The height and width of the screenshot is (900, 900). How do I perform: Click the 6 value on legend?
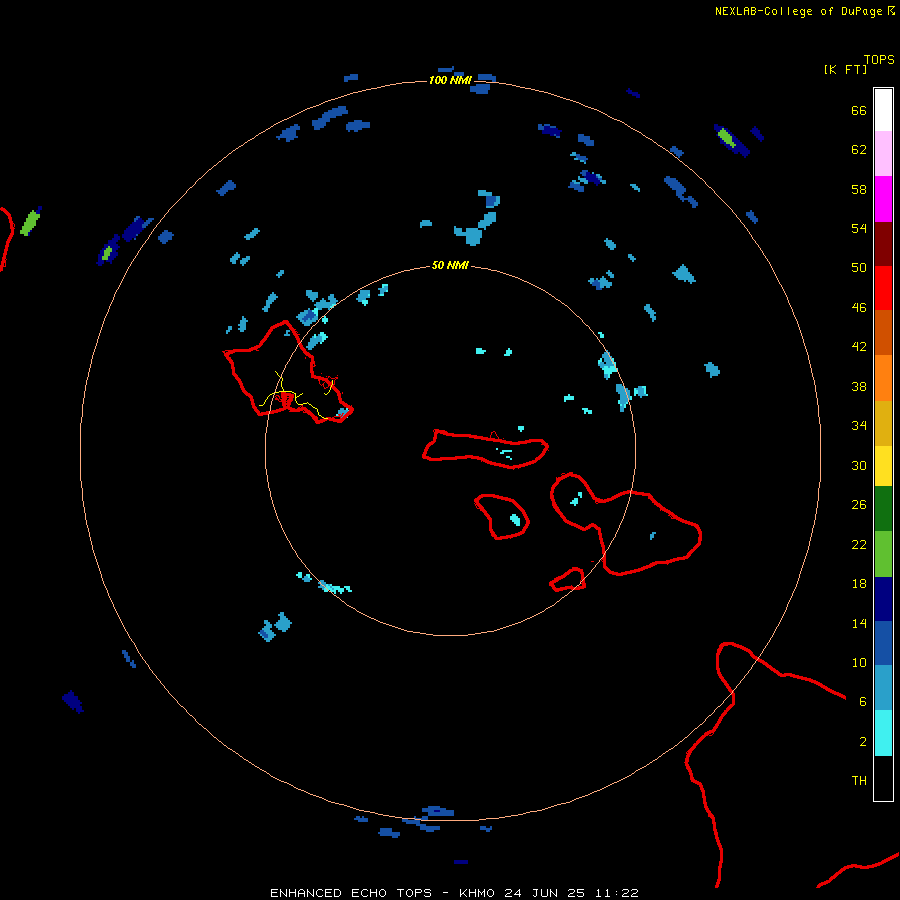(863, 701)
